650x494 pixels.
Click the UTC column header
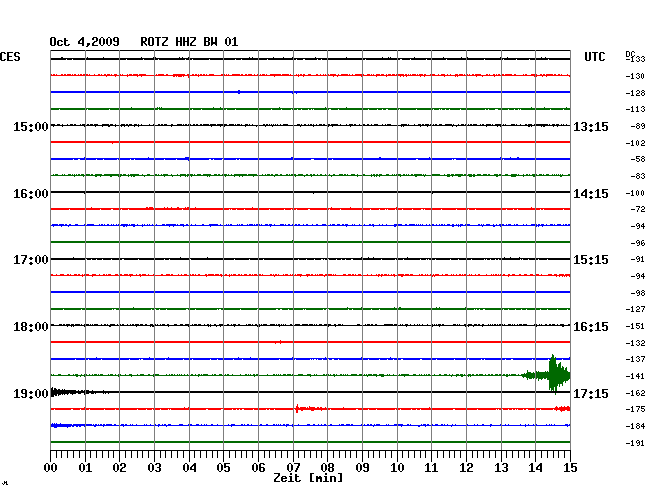594,57
